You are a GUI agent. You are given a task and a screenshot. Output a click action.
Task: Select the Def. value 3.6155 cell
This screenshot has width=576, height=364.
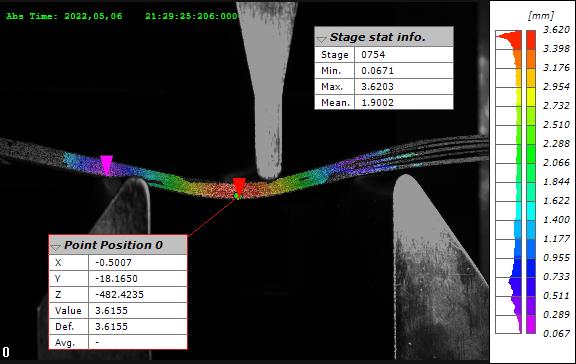(x=137, y=327)
